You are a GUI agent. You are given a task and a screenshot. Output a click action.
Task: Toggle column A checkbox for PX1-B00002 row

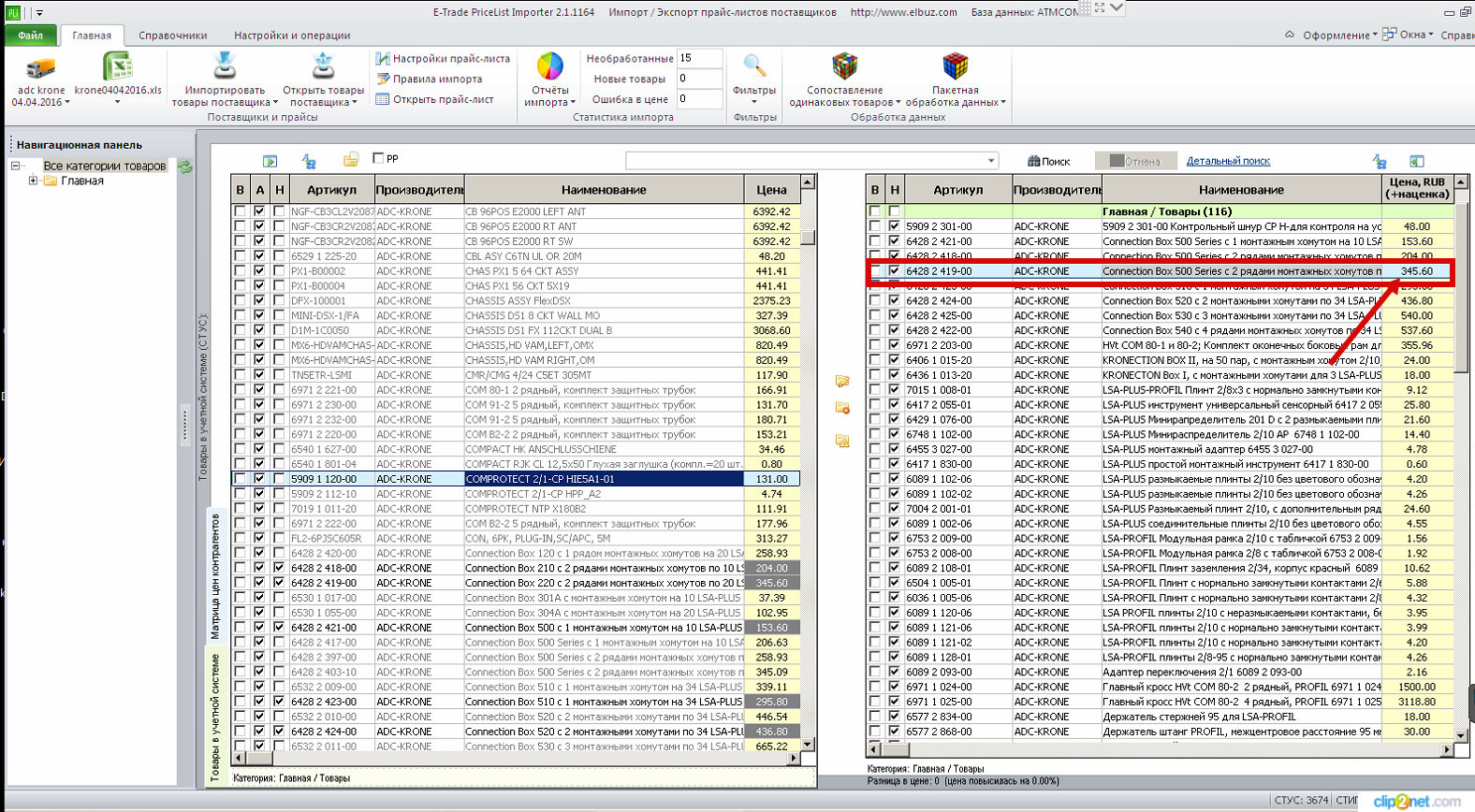(x=259, y=271)
